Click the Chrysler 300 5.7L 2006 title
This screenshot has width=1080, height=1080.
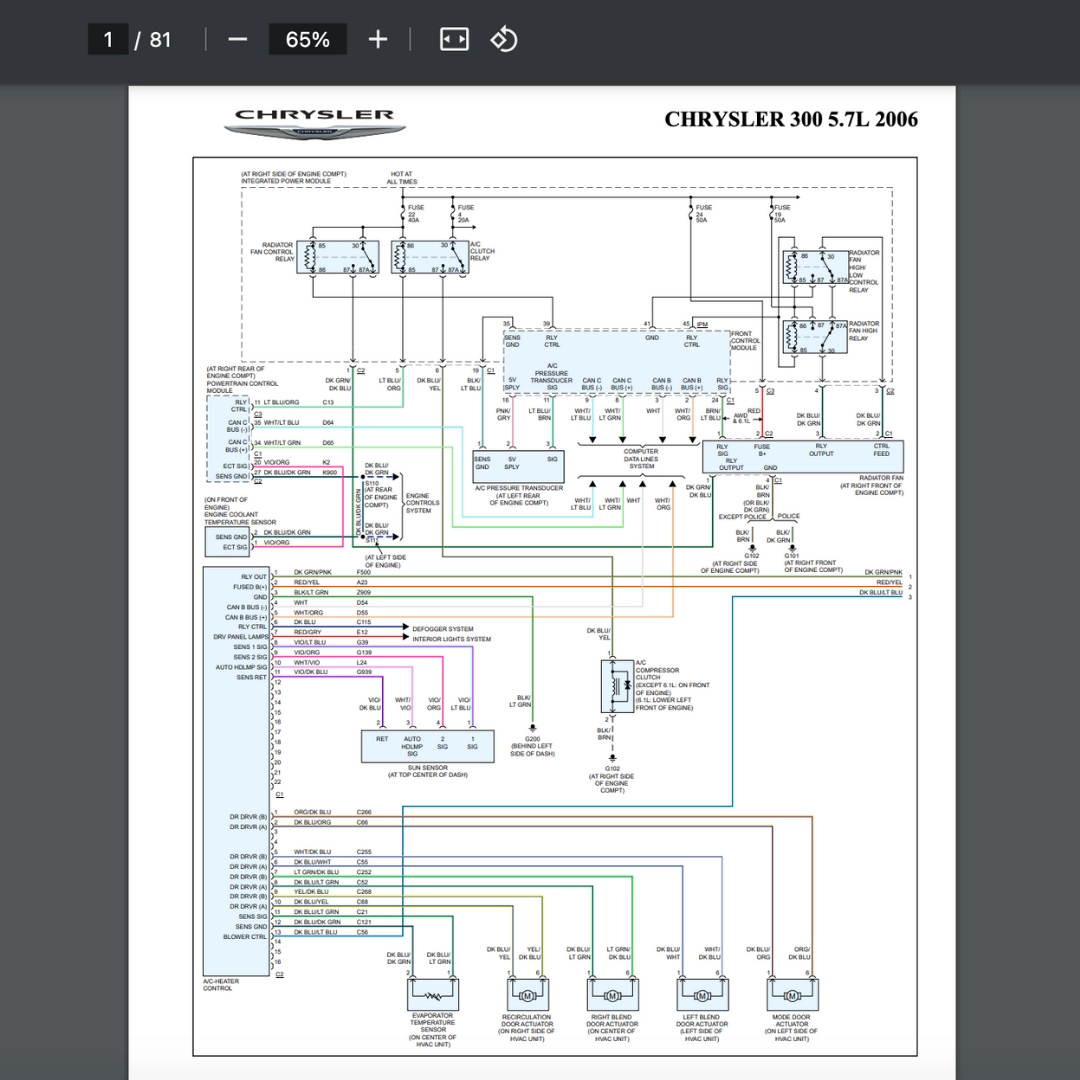[790, 119]
